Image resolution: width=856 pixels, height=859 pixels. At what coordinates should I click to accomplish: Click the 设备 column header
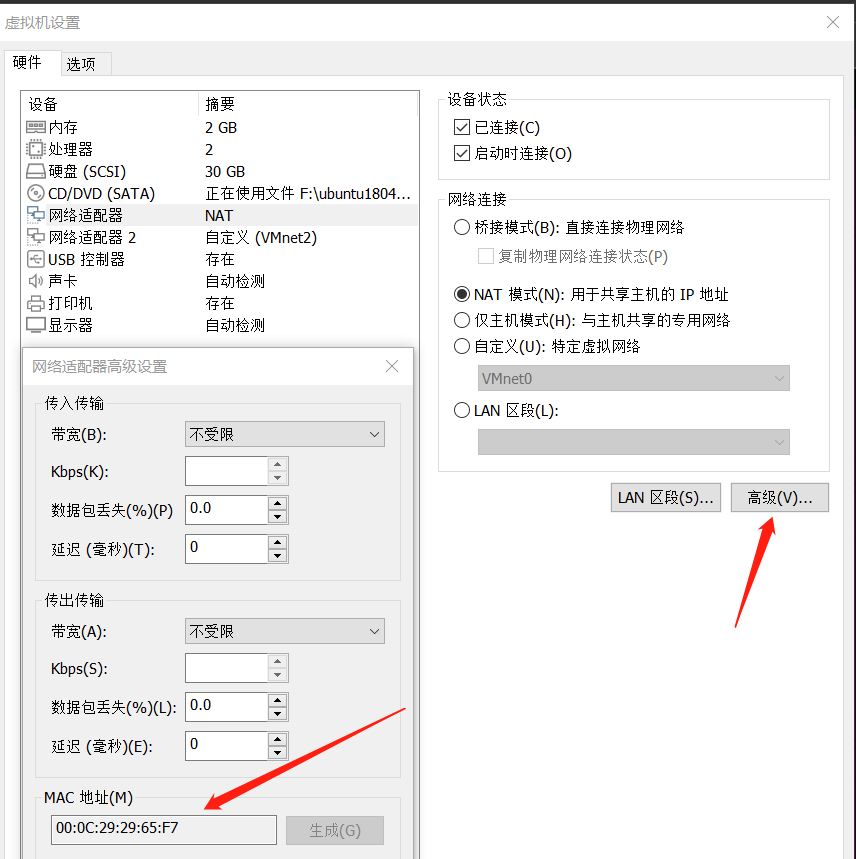(110, 104)
